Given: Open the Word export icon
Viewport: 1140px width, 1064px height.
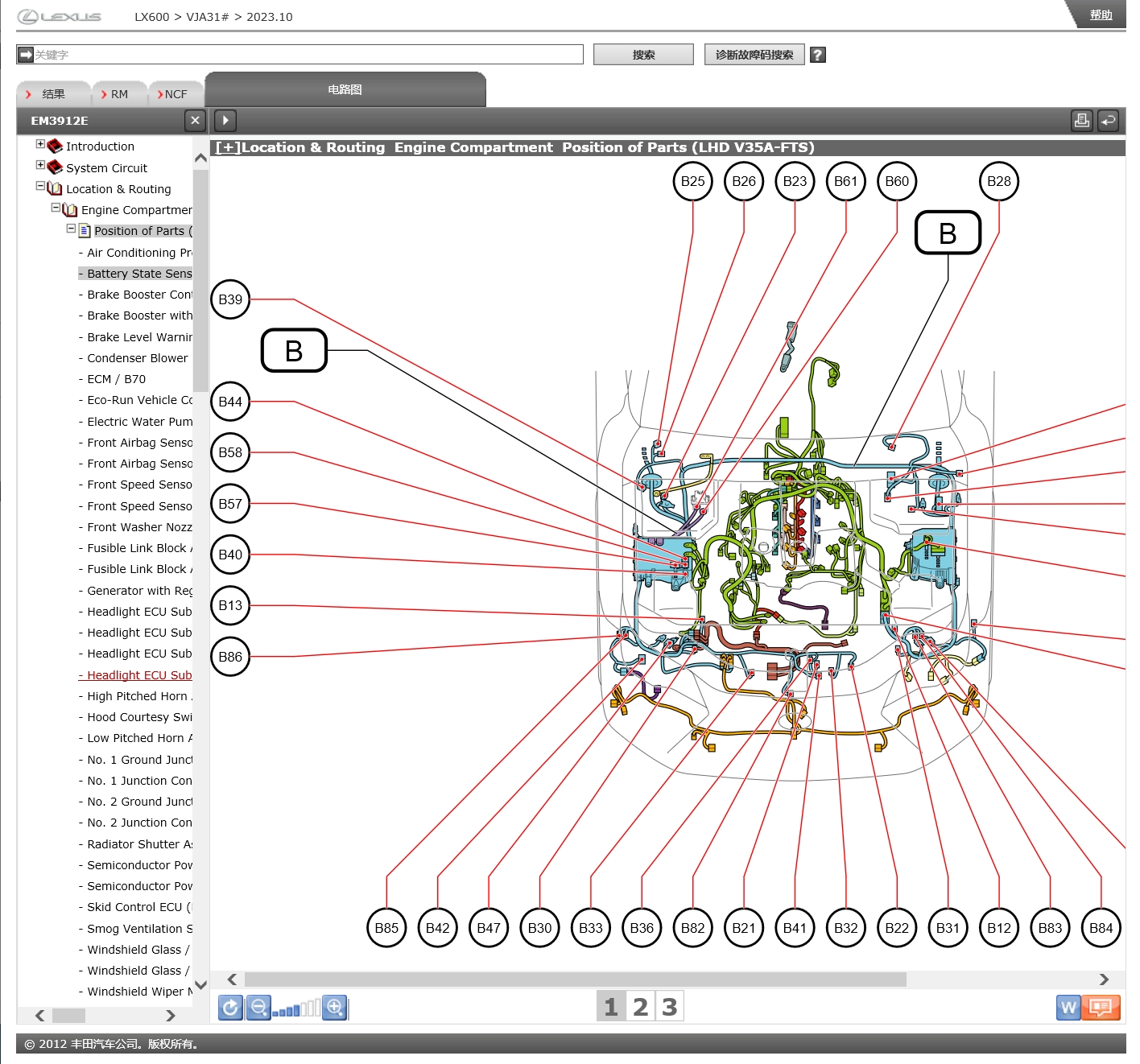Looking at the screenshot, I should tap(1068, 1007).
